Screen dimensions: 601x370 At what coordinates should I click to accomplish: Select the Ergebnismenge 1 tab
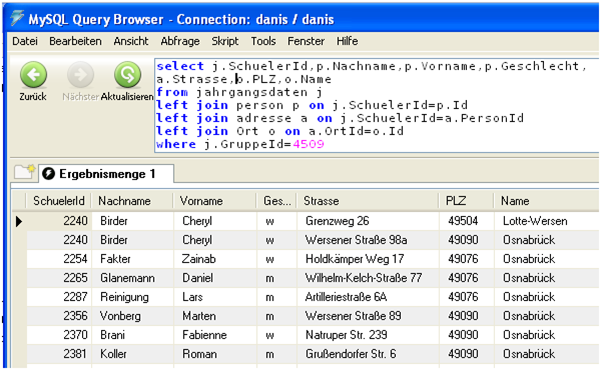(x=106, y=174)
